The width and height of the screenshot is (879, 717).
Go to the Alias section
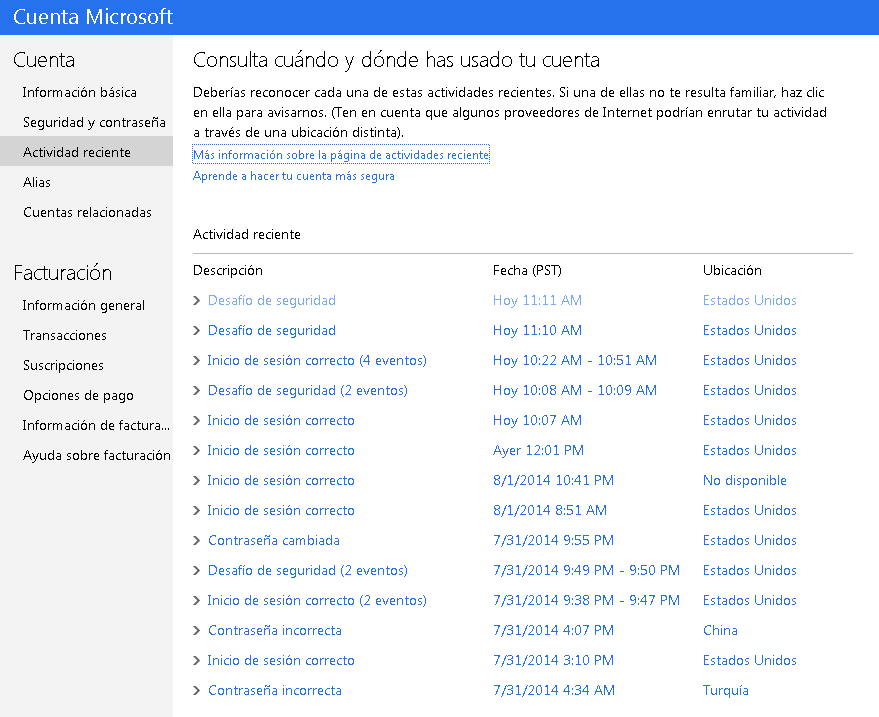(x=36, y=182)
